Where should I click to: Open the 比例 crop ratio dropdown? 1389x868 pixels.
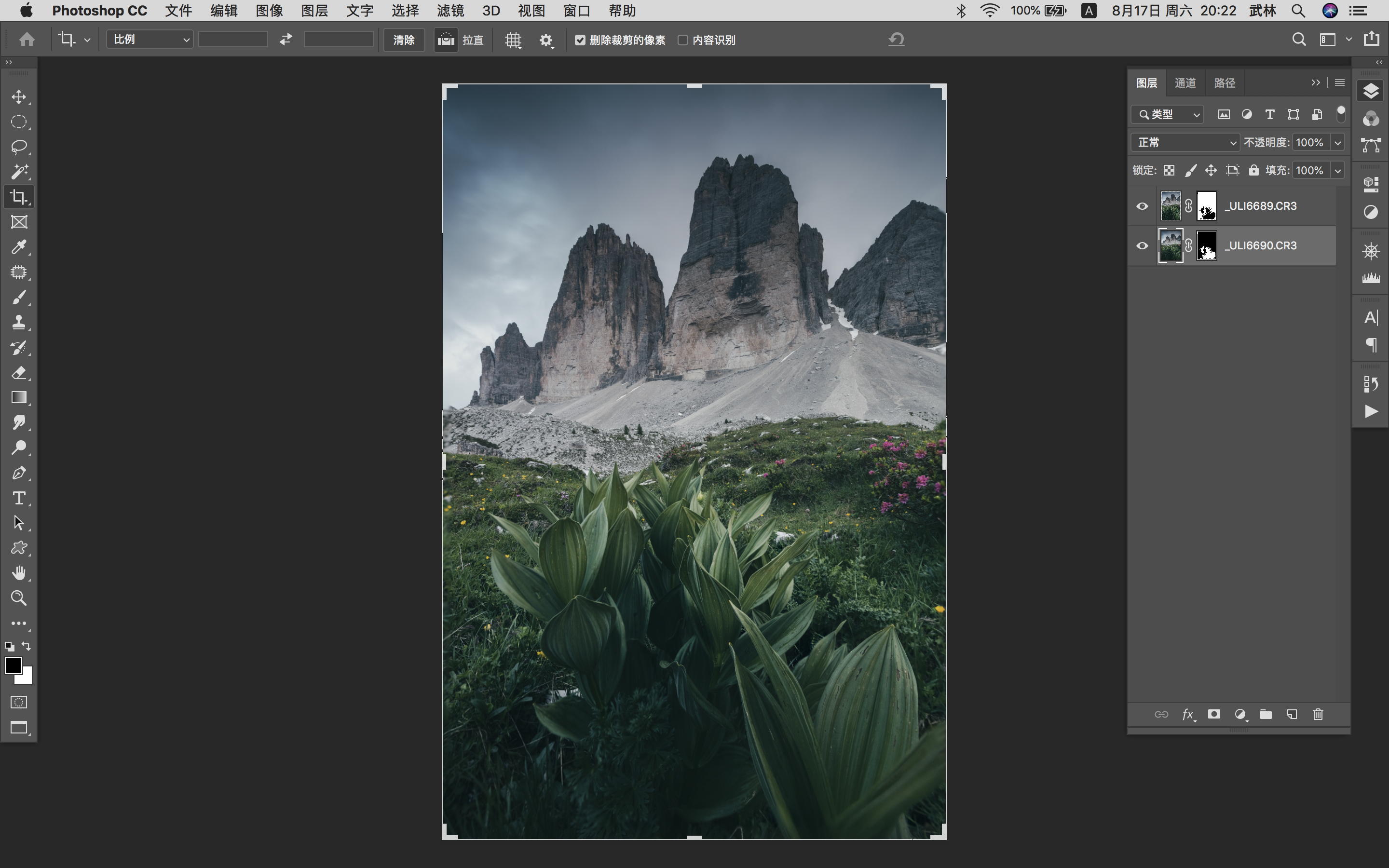coord(150,40)
